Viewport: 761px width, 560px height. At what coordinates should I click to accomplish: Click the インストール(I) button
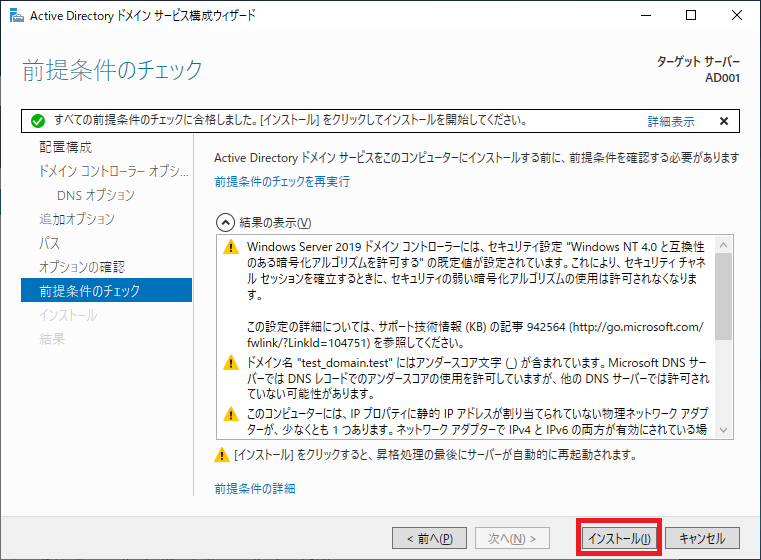[619, 538]
